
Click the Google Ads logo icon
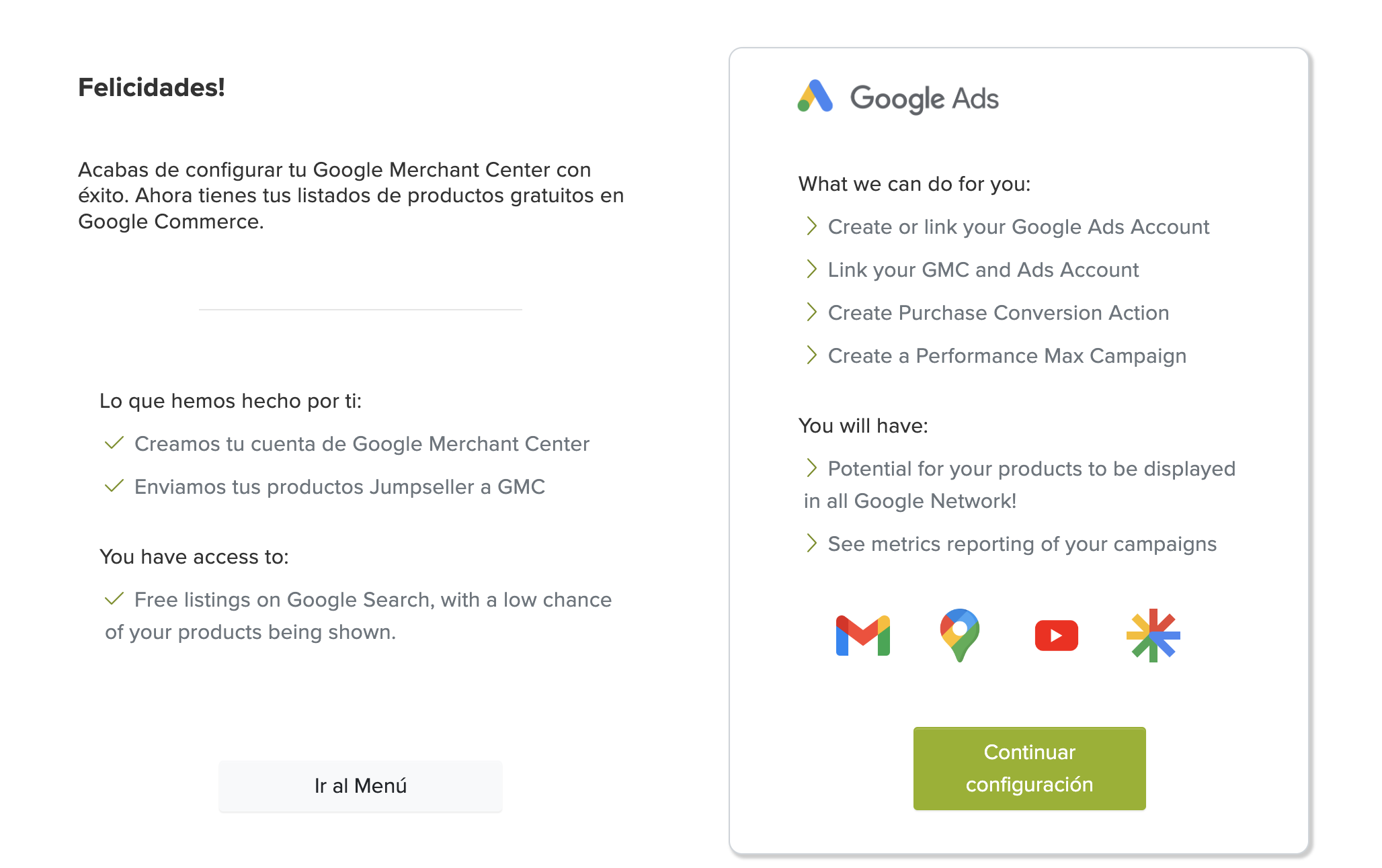pyautogui.click(x=815, y=96)
